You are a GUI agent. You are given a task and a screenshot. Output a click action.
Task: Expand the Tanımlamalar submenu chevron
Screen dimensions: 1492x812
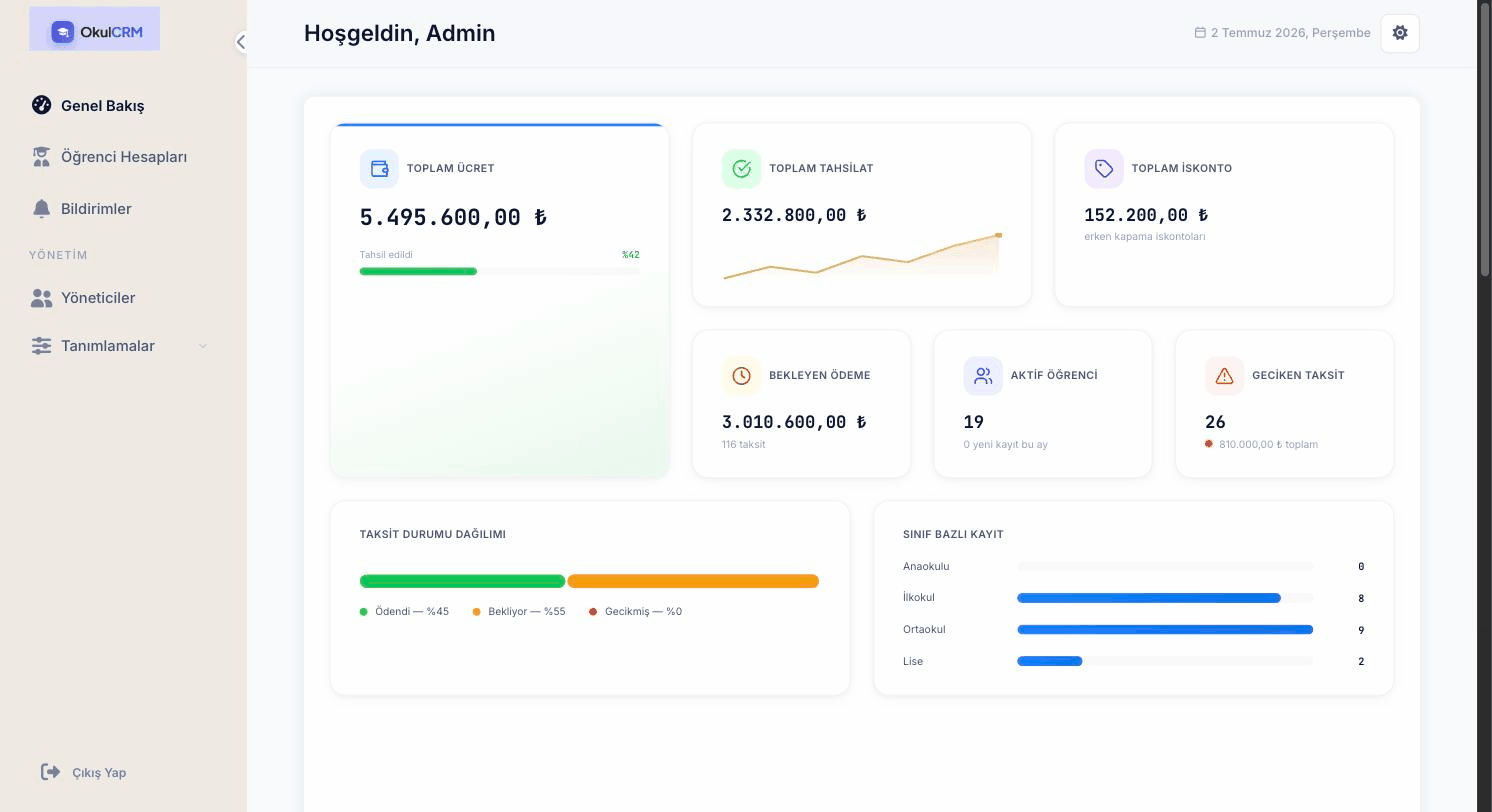tap(203, 346)
